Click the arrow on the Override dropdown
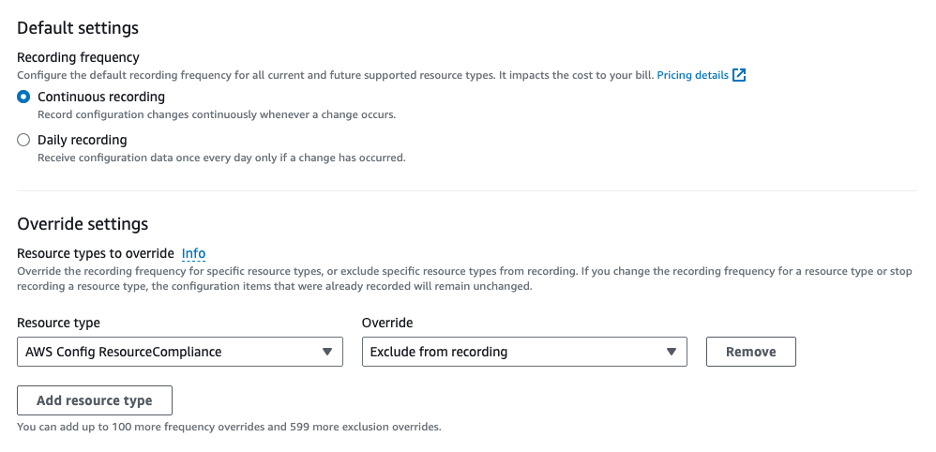 [x=671, y=352]
